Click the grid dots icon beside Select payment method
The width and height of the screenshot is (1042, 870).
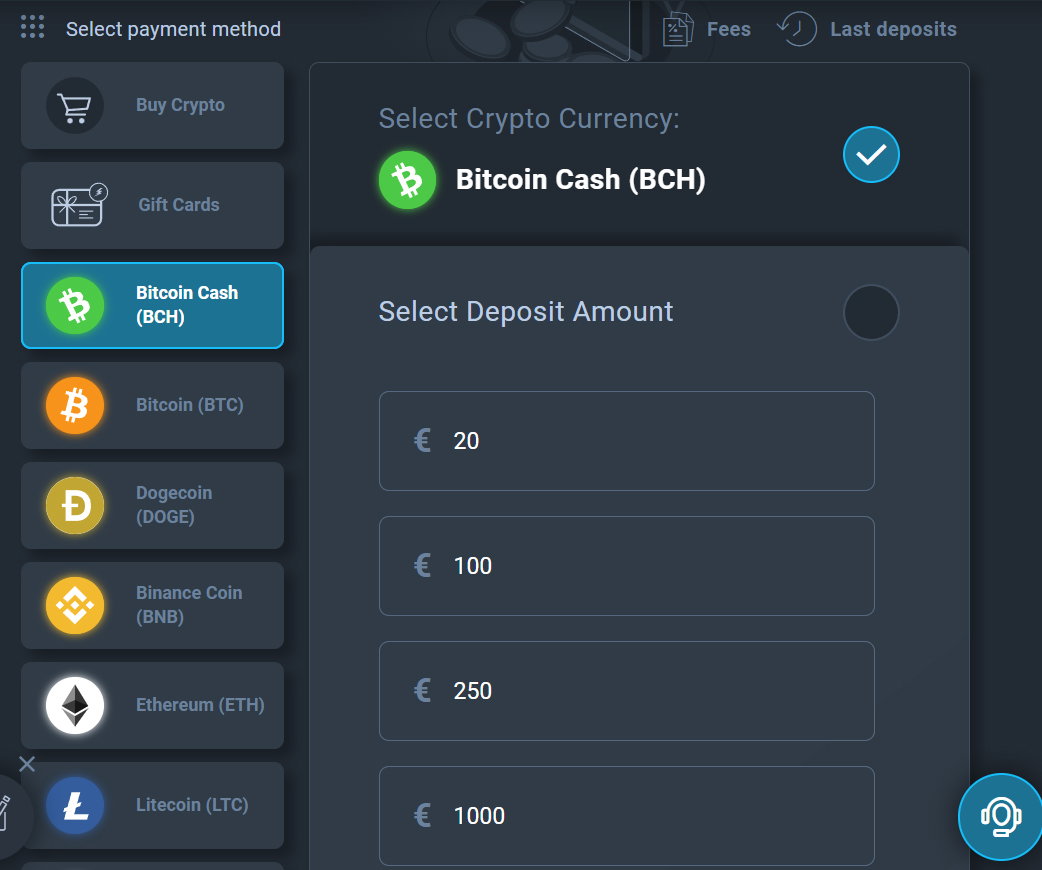(x=33, y=27)
